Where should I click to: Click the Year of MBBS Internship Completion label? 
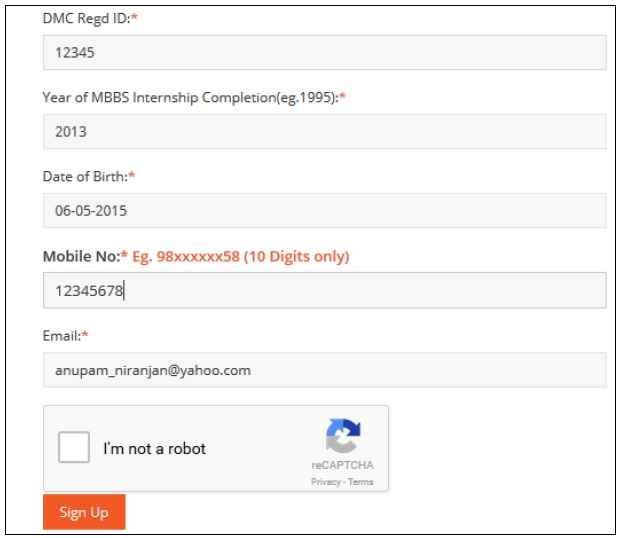[x=190, y=97]
